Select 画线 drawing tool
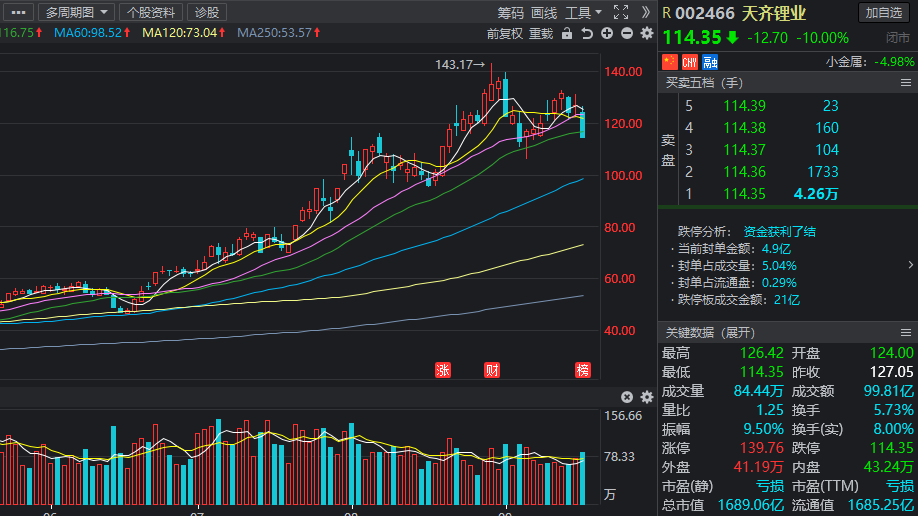The width and height of the screenshot is (918, 516). [544, 13]
